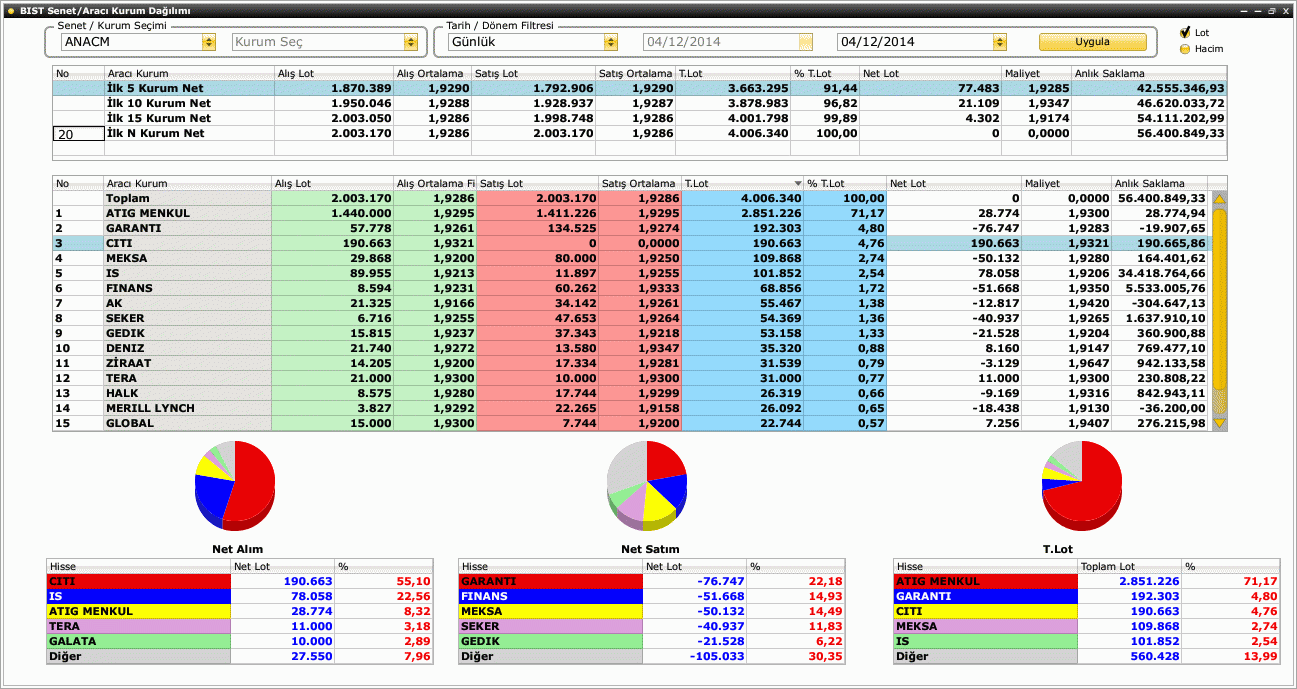Click the -105.033 Diğer value in Net Satım
Screen dimensions: 1297x689
[695, 656]
